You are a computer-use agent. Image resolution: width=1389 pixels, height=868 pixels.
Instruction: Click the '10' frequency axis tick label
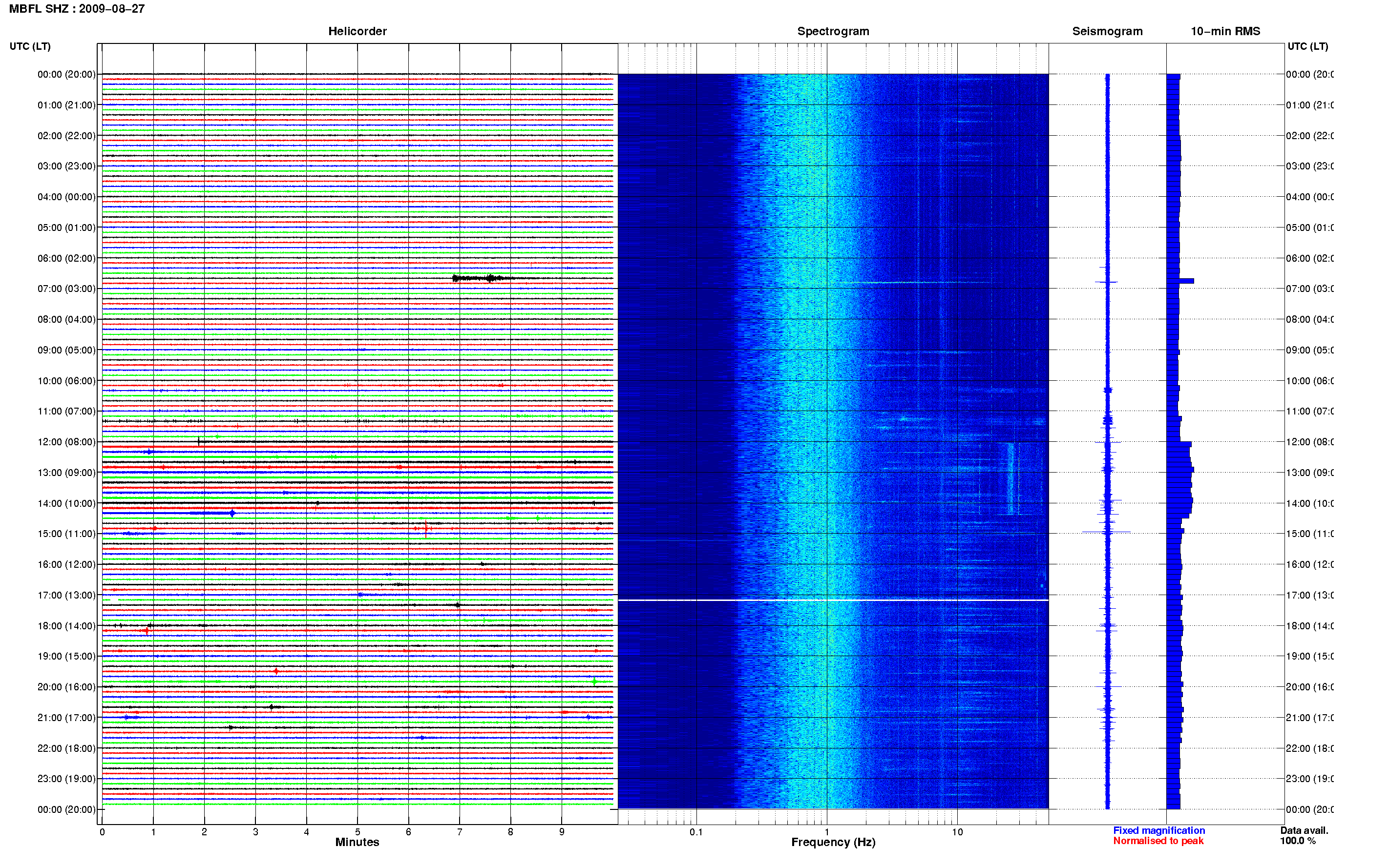pos(957,831)
